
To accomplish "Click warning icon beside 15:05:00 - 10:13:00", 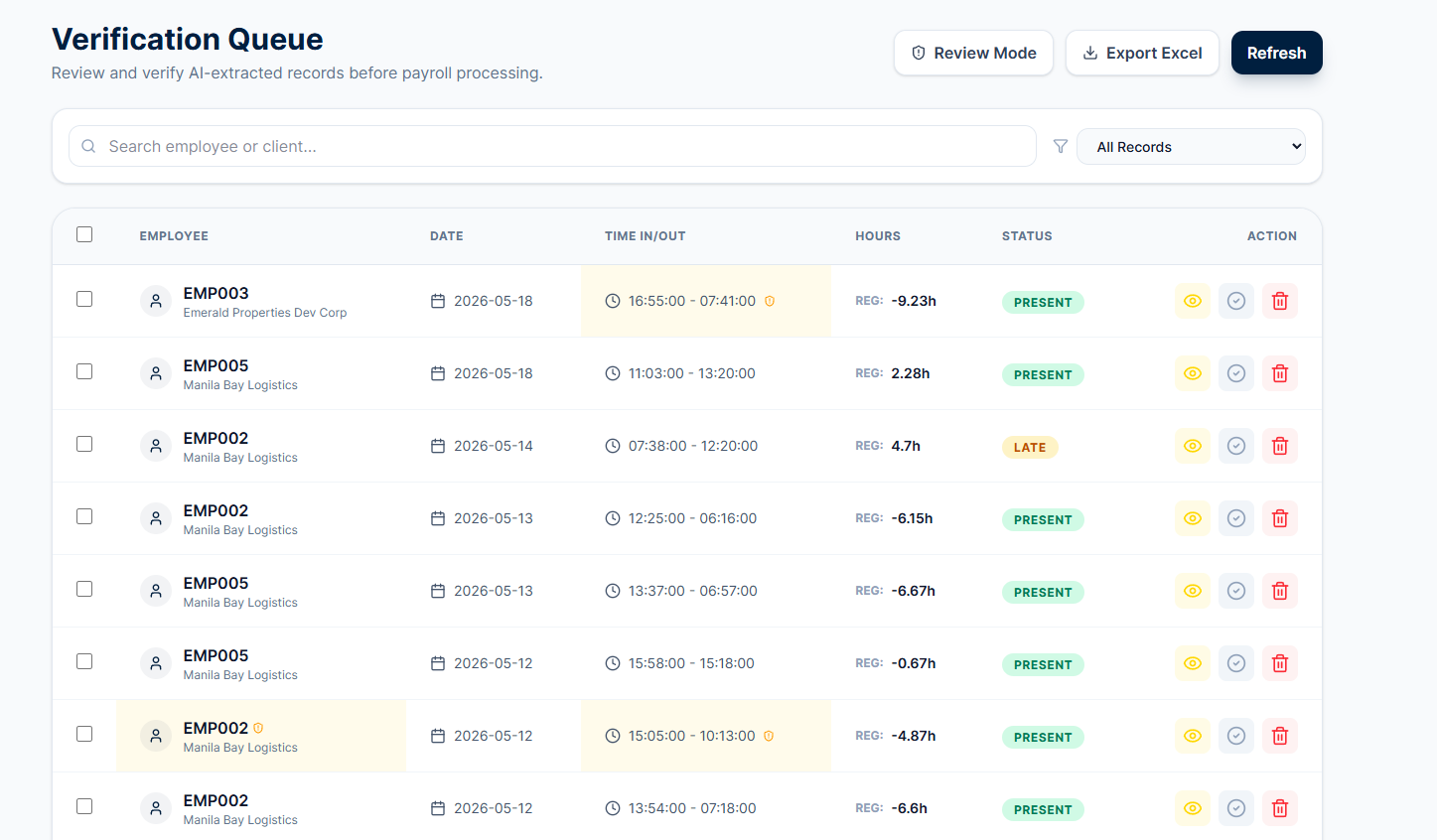I will tap(769, 736).
